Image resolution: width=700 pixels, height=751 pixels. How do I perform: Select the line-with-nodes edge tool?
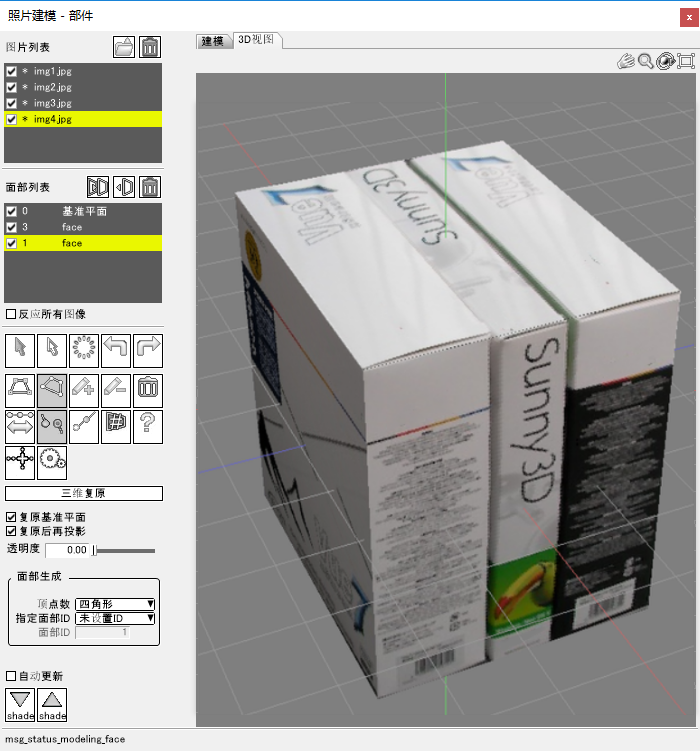[84, 426]
